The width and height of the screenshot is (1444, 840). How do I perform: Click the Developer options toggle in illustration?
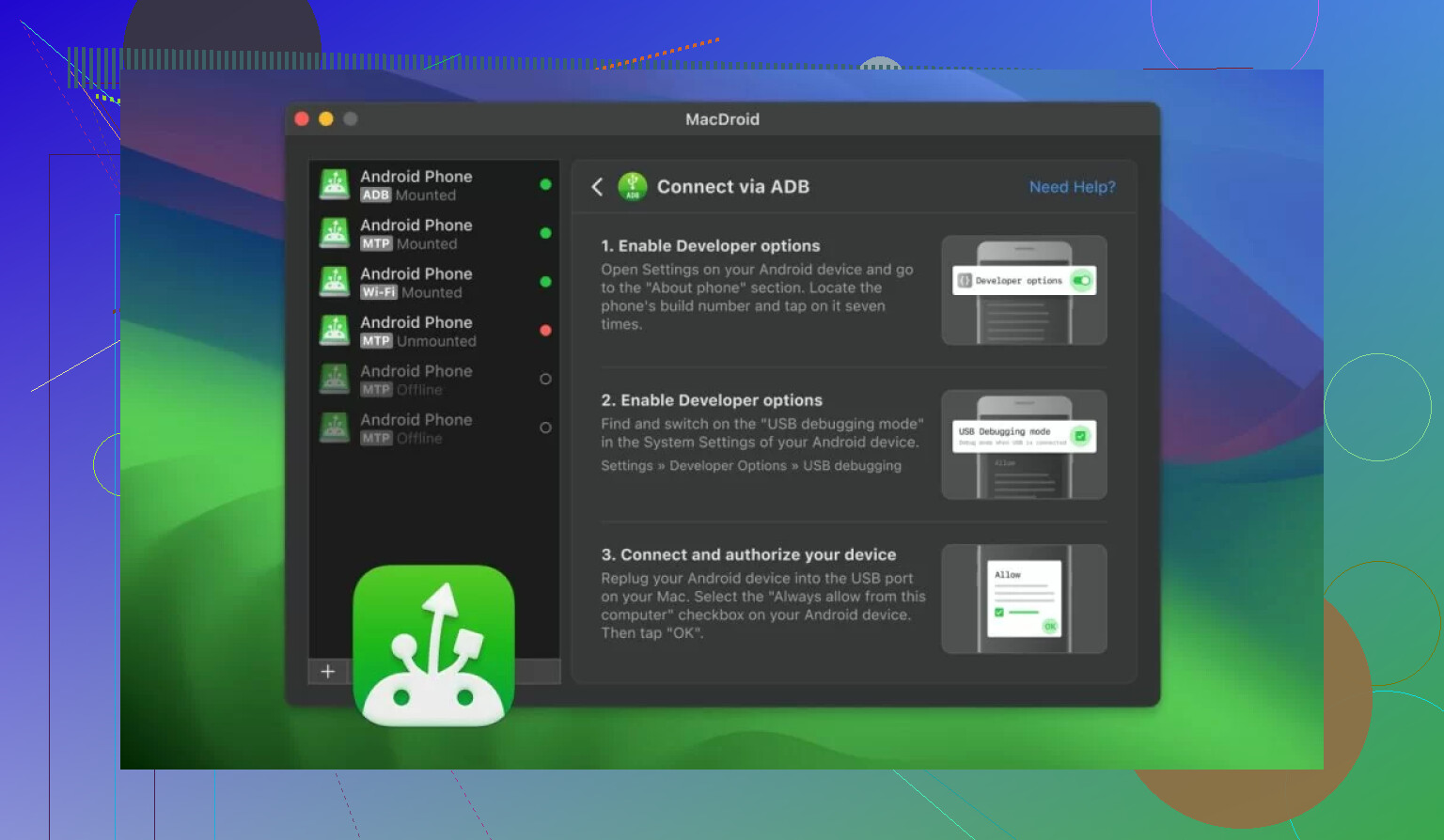(1081, 281)
